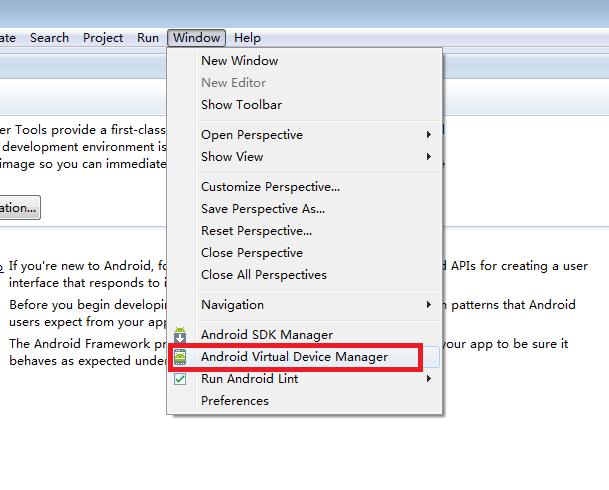Image resolution: width=609 pixels, height=490 pixels.
Task: Expand the Navigation submenu
Action: click(304, 305)
